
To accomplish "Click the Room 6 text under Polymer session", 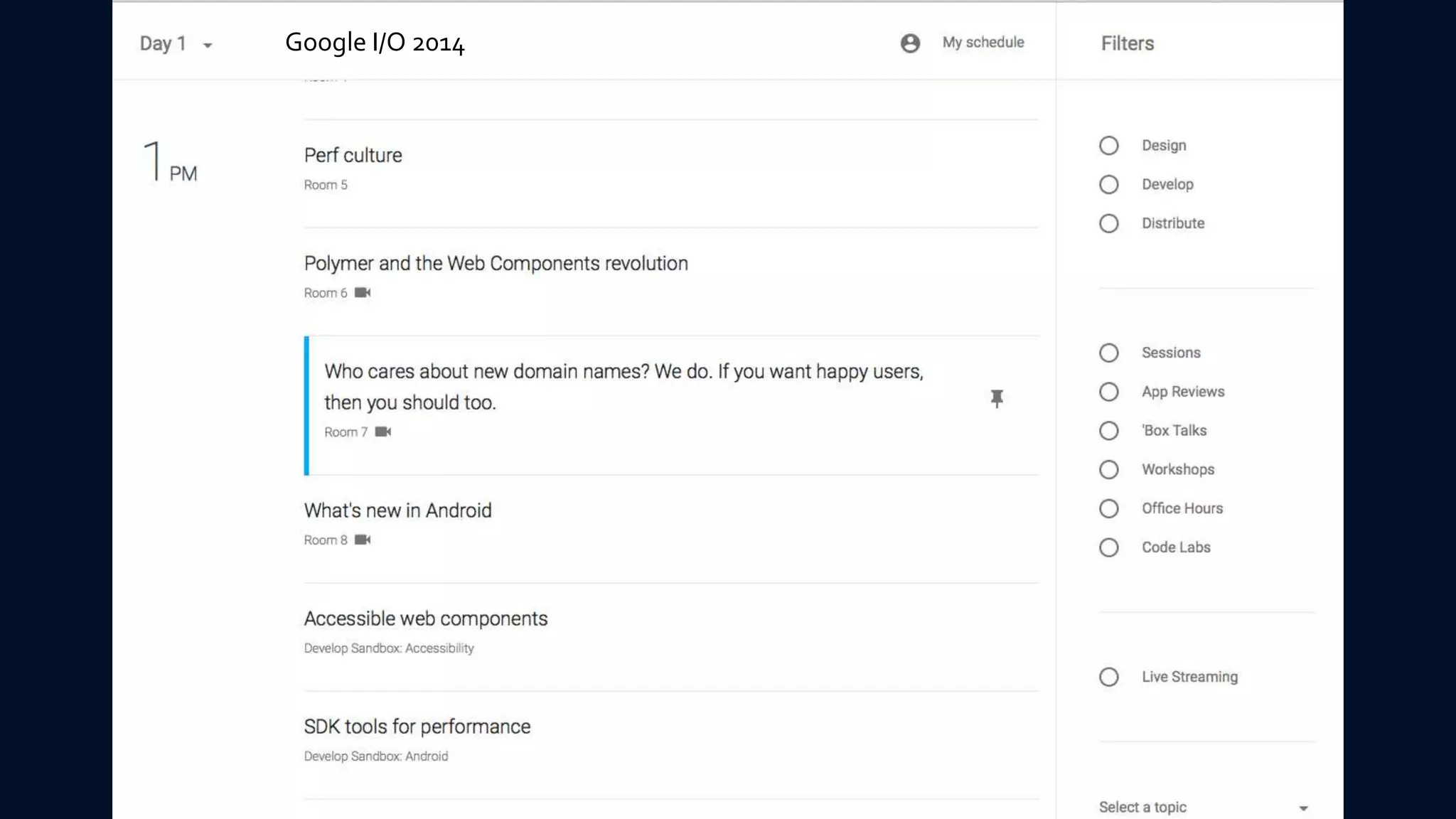I will [326, 293].
